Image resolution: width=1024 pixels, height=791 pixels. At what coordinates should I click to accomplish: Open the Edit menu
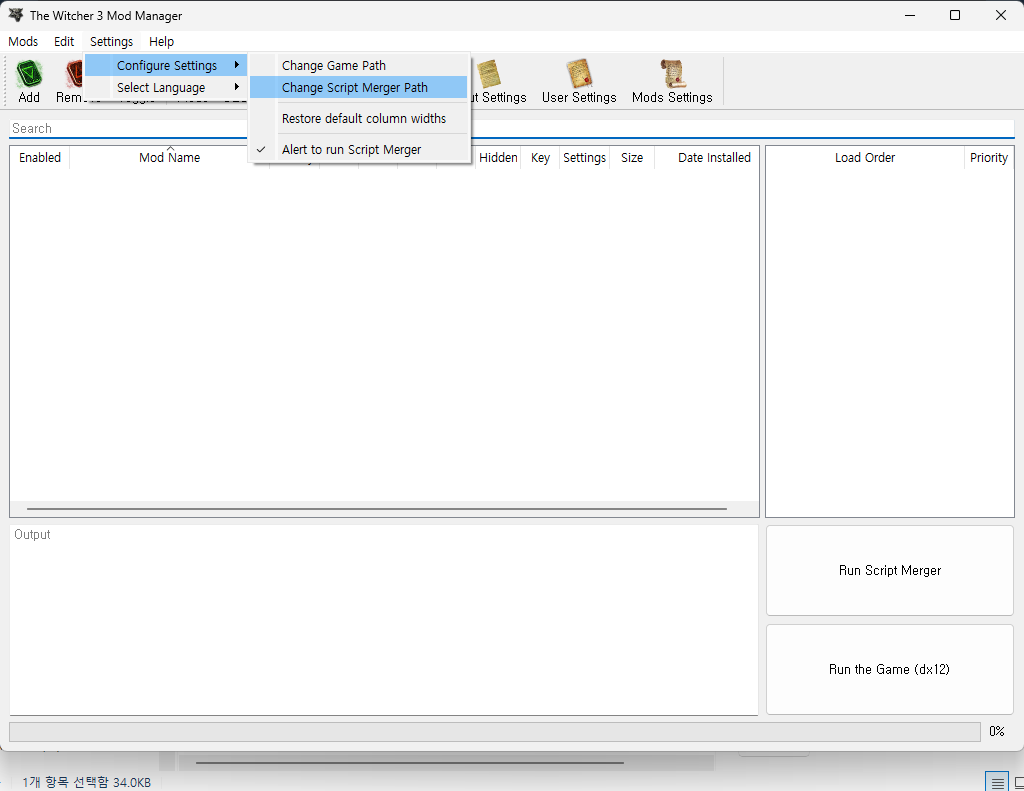pos(64,42)
